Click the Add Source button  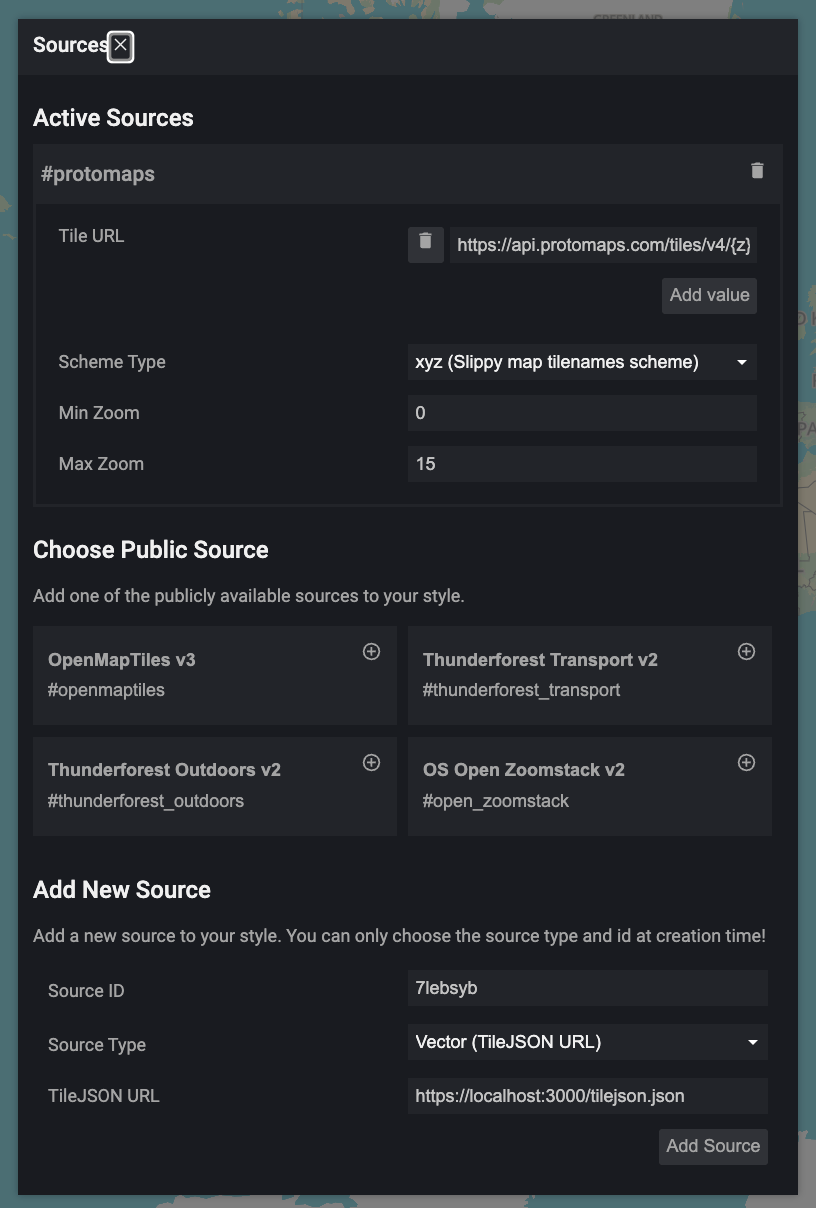pyautogui.click(x=713, y=1146)
